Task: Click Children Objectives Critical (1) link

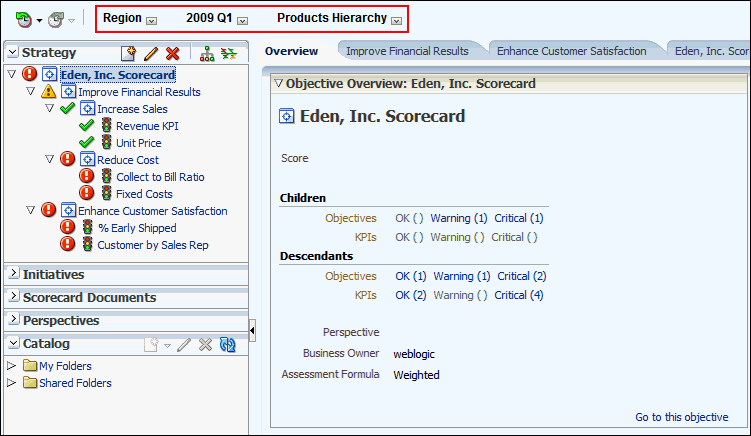Action: [519, 218]
